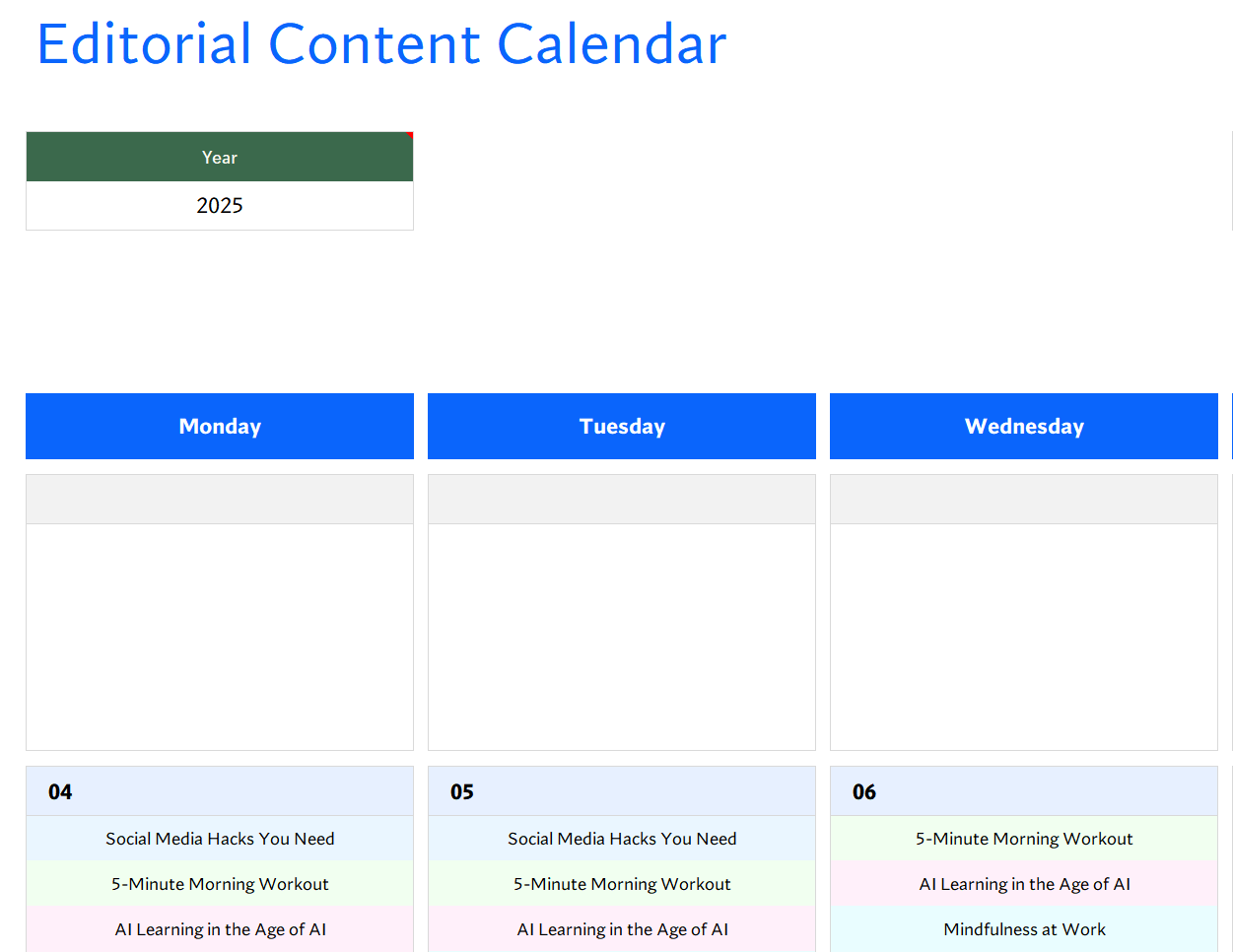
Task: Select the Monday column header
Action: tap(220, 426)
